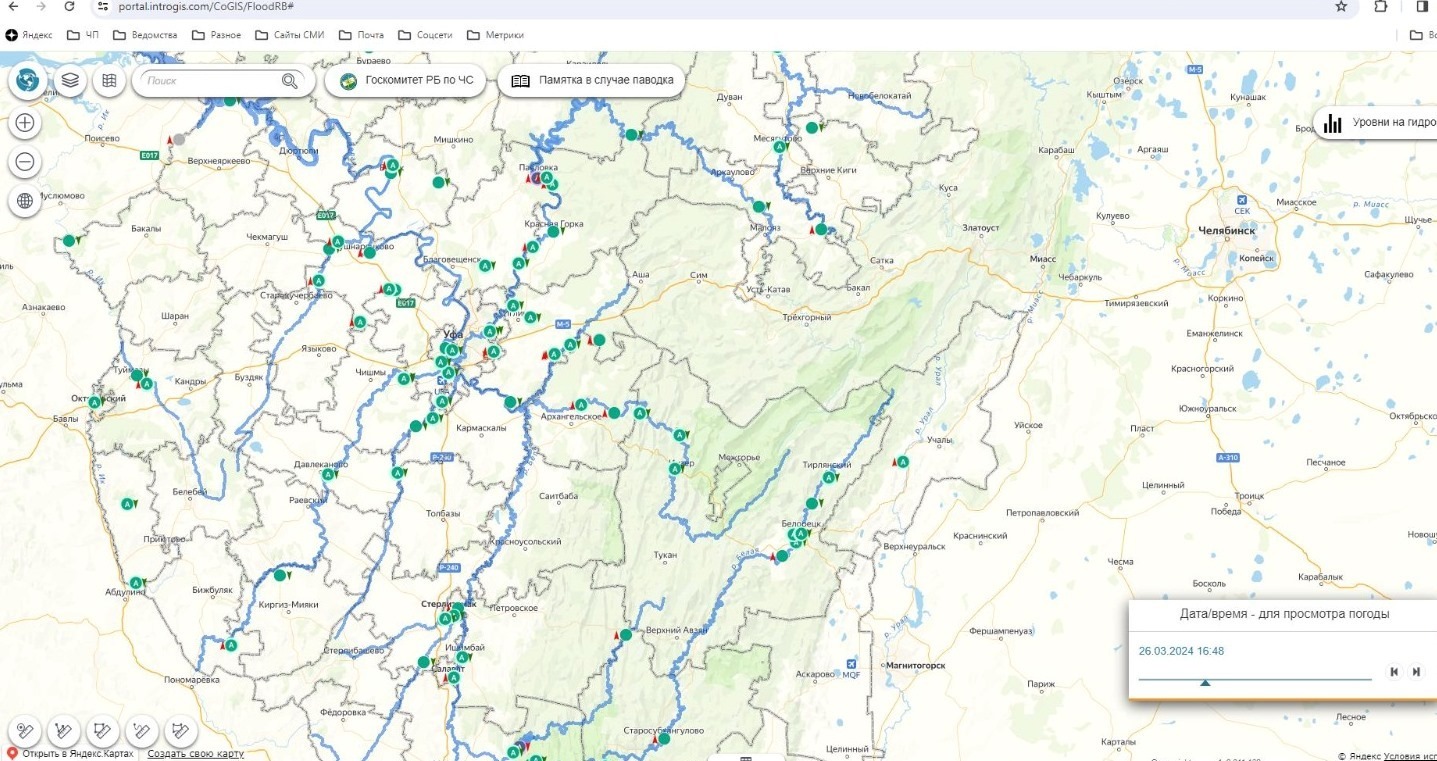
Task: Click the Поиск search input field
Action: pyautogui.click(x=210, y=81)
